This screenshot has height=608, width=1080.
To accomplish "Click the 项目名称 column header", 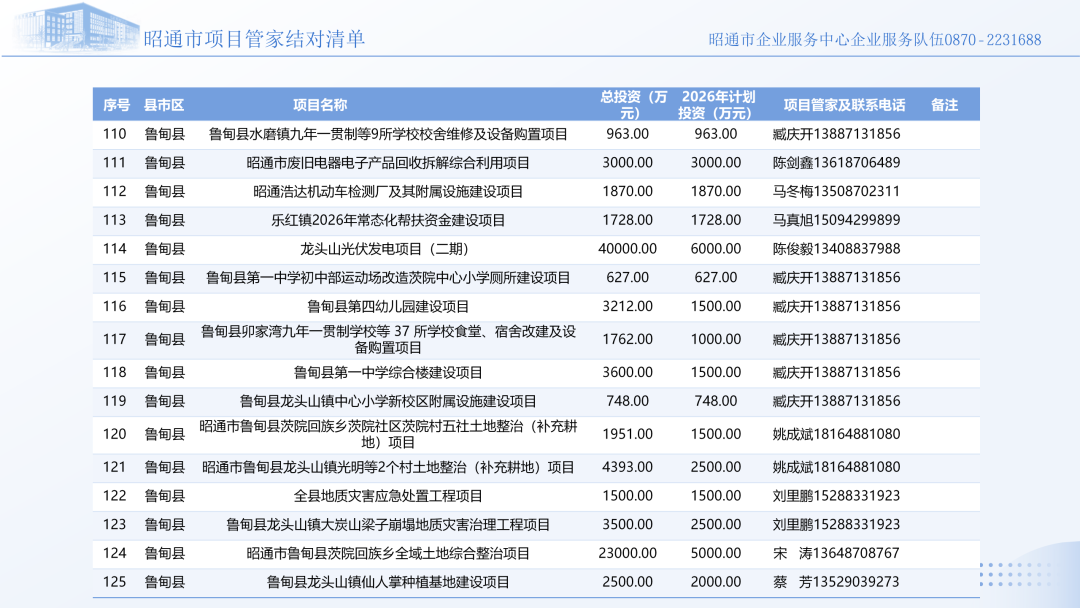I will [x=320, y=105].
